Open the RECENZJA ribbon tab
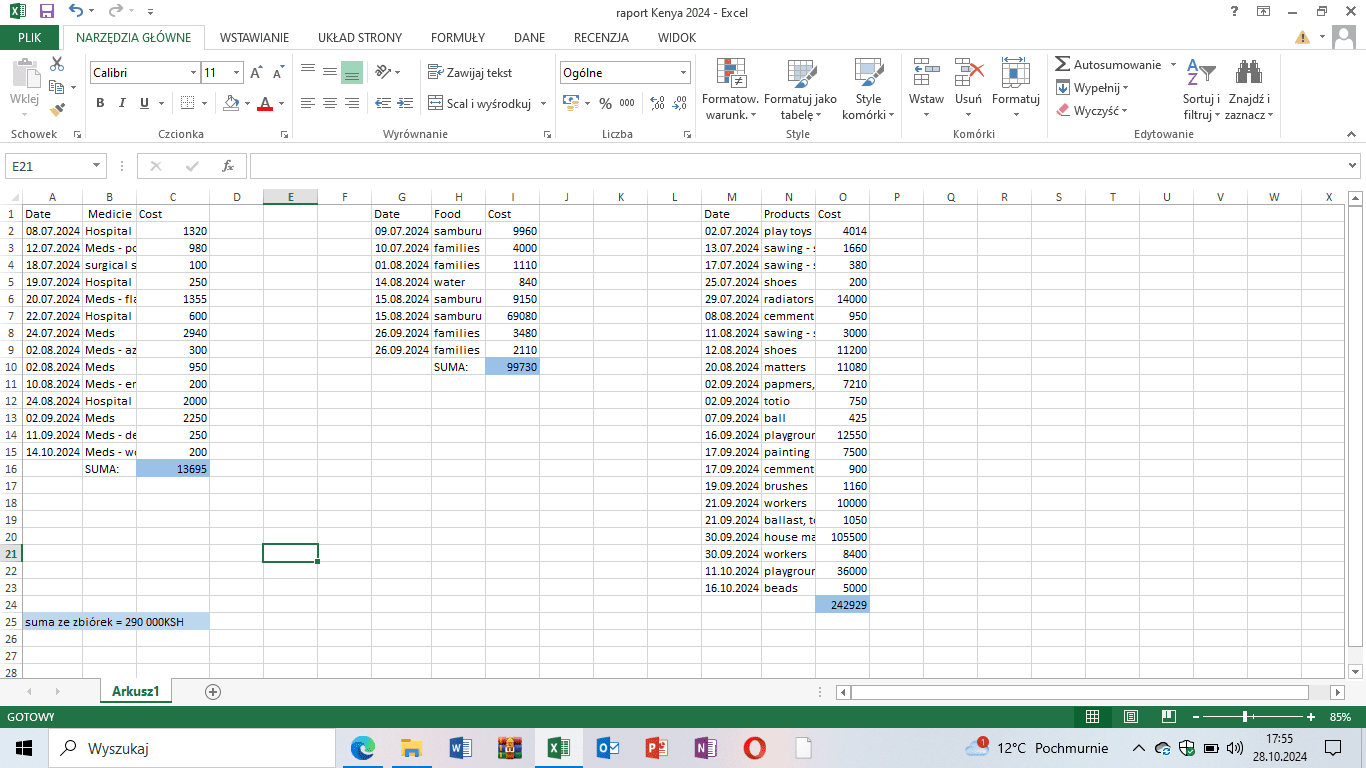This screenshot has width=1366, height=768. (x=601, y=38)
